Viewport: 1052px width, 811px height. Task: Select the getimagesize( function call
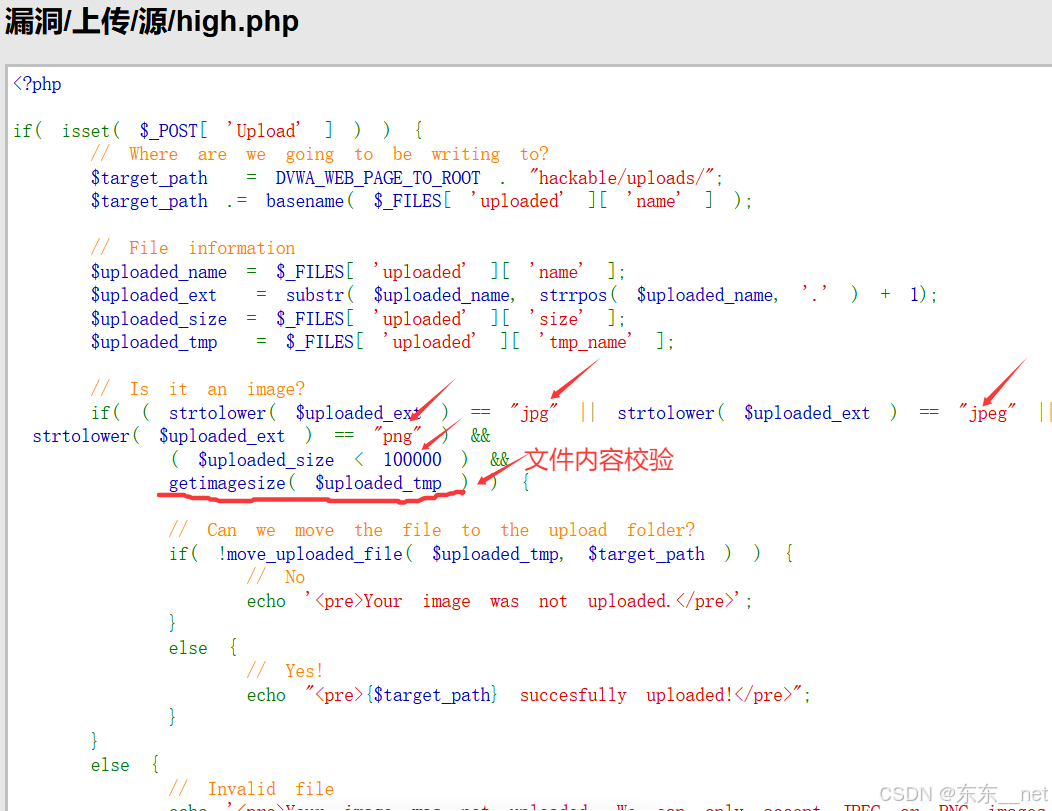point(231,483)
